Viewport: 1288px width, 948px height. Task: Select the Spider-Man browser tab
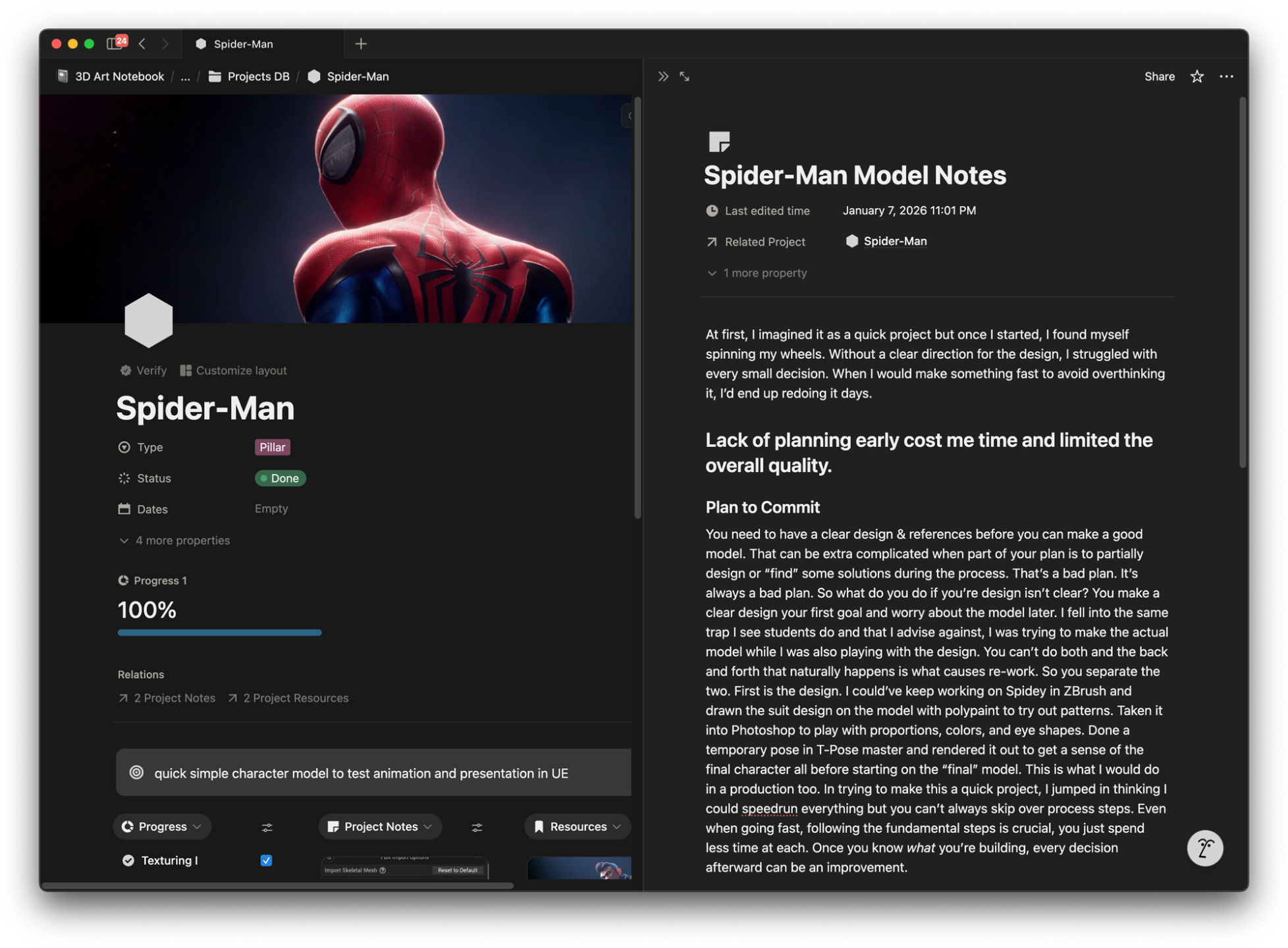coord(244,43)
